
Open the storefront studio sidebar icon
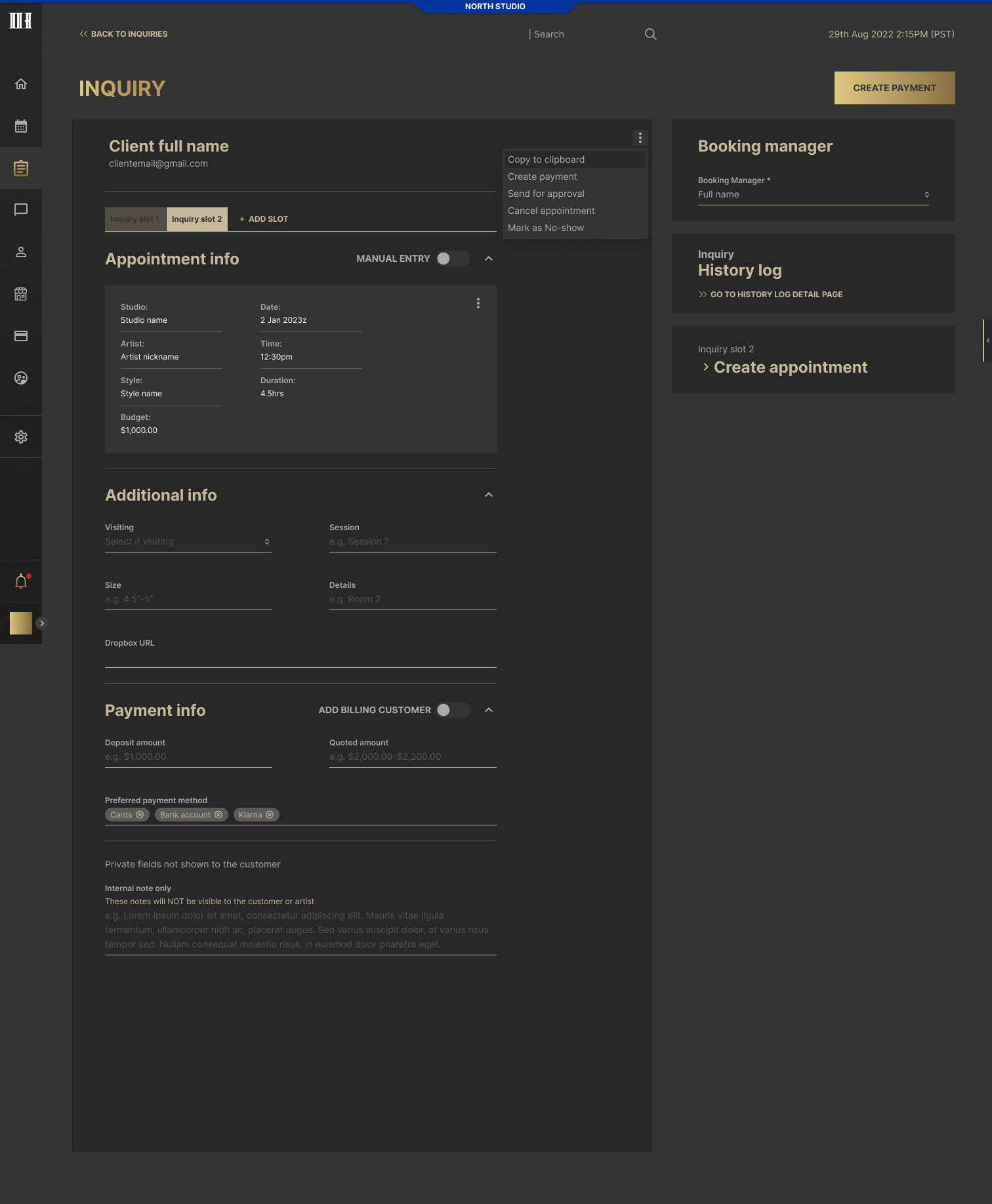[x=21, y=294]
